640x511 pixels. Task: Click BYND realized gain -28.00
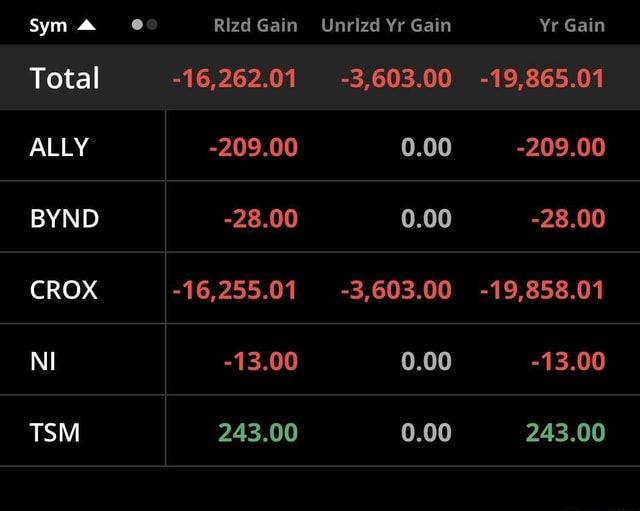[261, 218]
